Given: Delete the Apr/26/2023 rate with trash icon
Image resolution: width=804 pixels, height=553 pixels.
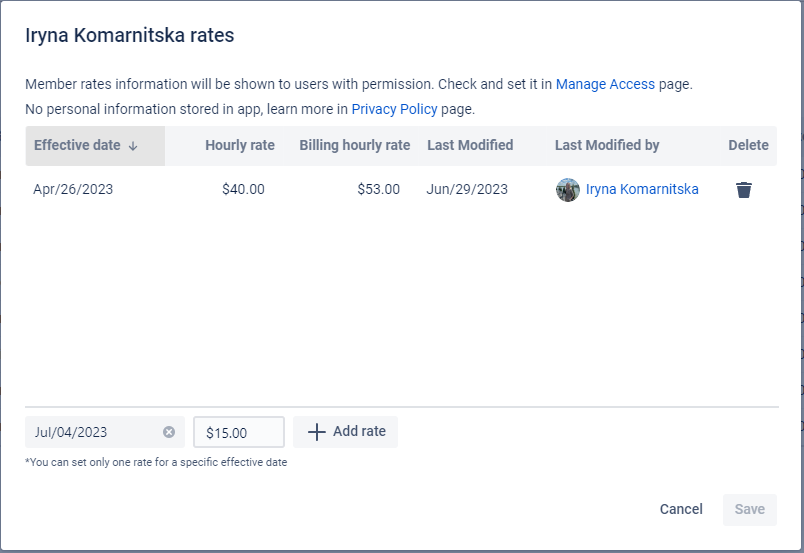Looking at the screenshot, I should 743,190.
